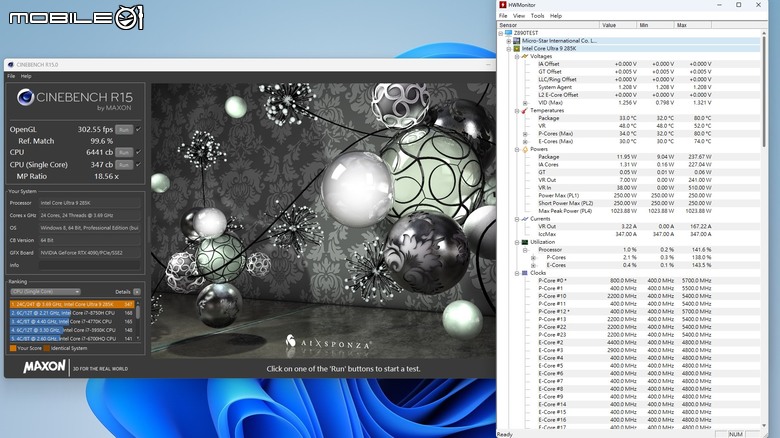Viewport: 780px width, 438px height.
Task: Select the IccMax current row
Action: (x=629, y=234)
